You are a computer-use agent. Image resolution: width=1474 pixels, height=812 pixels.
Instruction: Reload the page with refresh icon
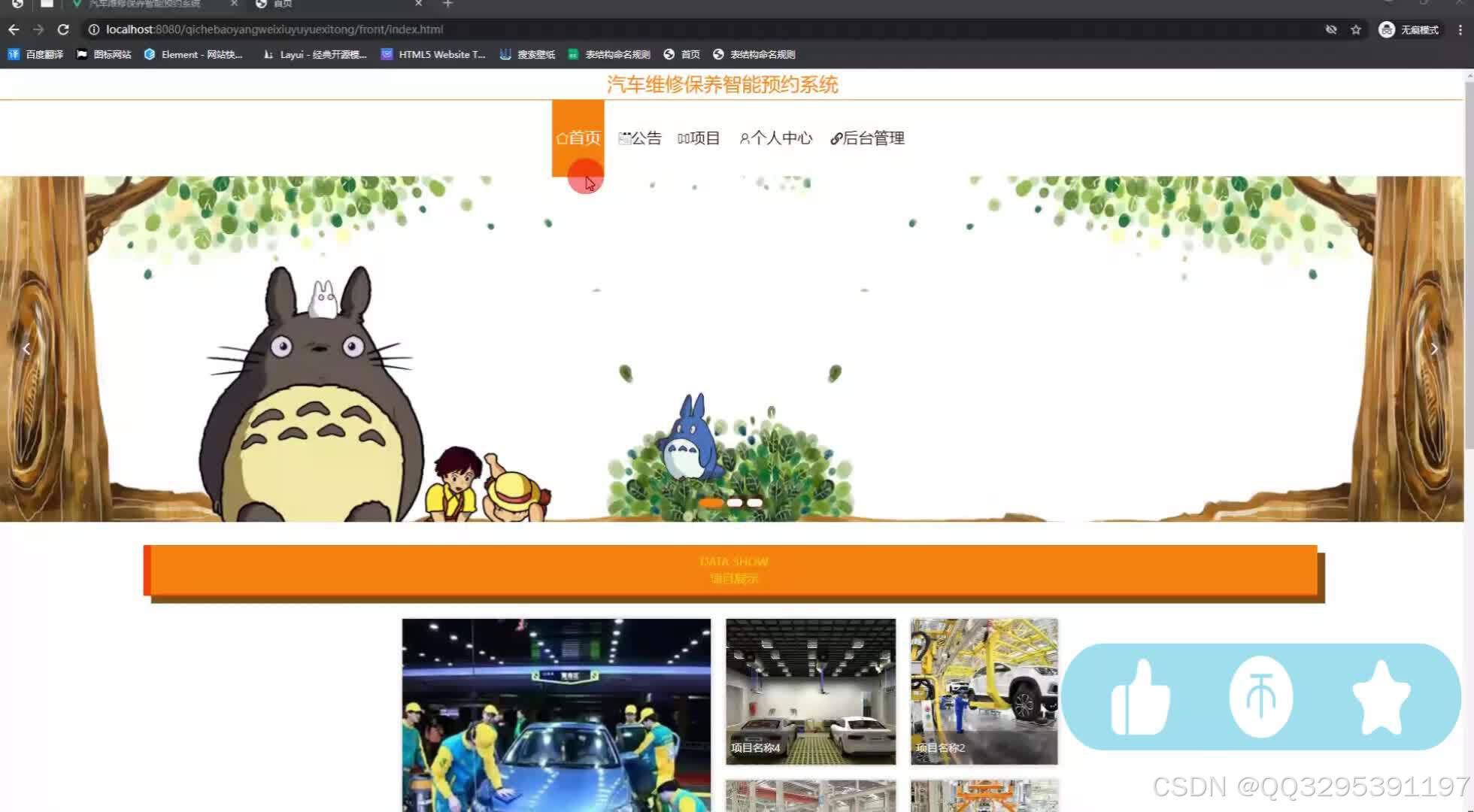pos(63,29)
